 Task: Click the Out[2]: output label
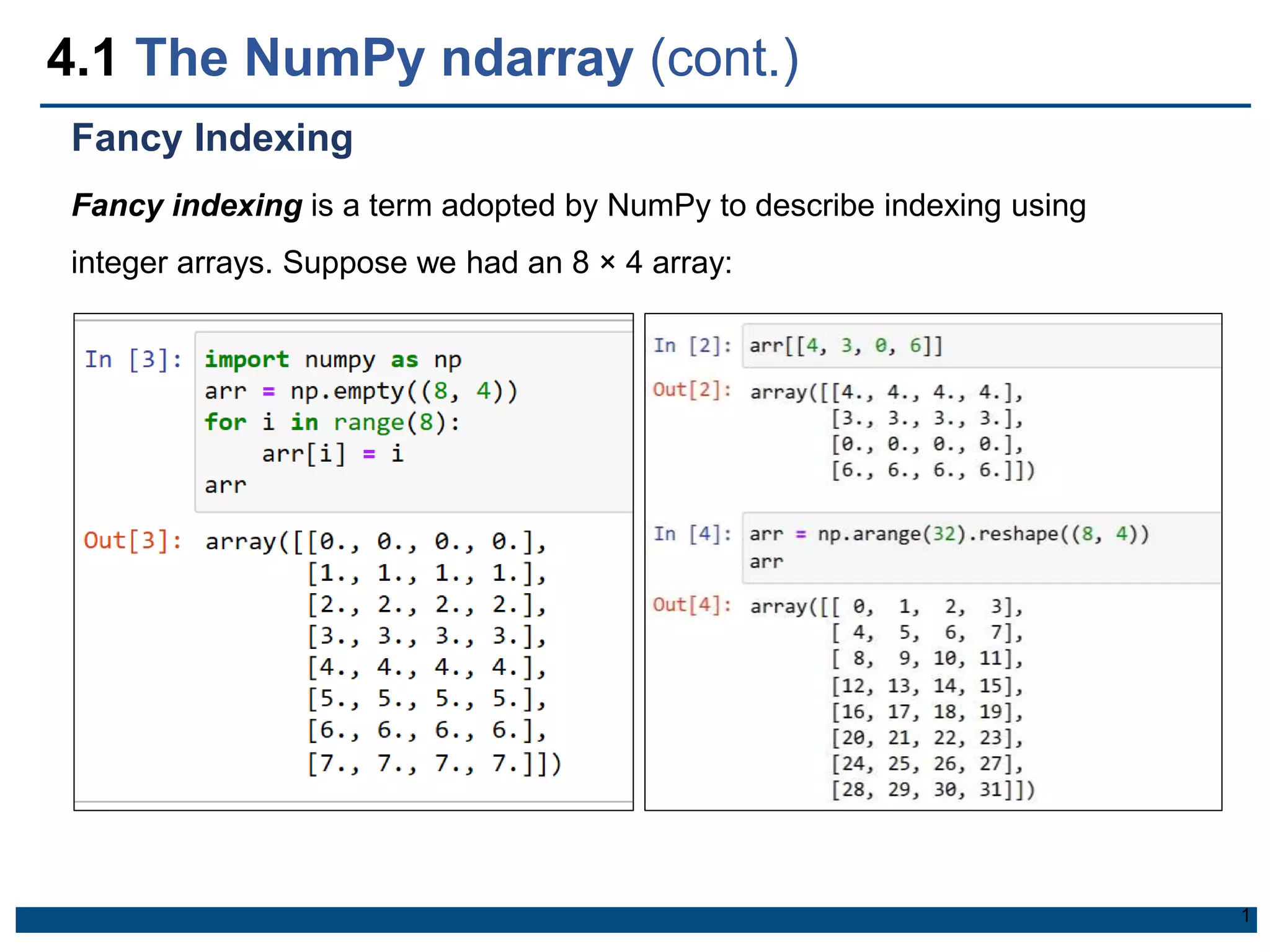click(x=692, y=390)
